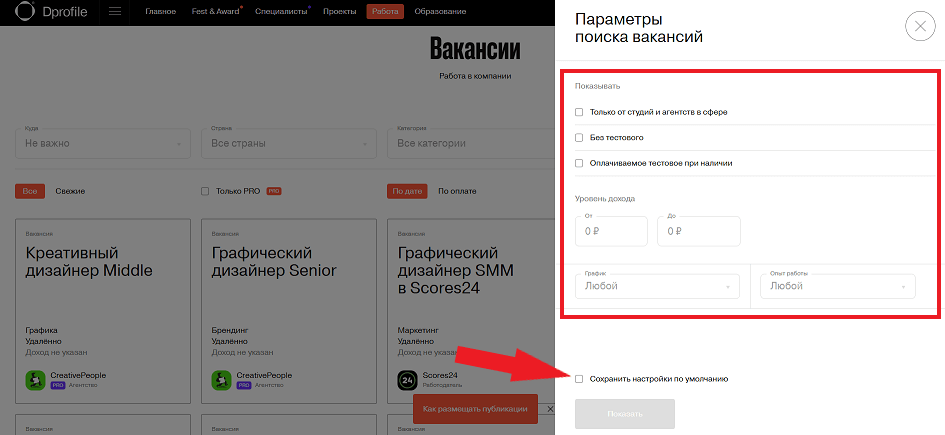Viewport: 945px width, 435px height.
Task: Switch to Проекты in the navigation
Action: click(x=339, y=11)
